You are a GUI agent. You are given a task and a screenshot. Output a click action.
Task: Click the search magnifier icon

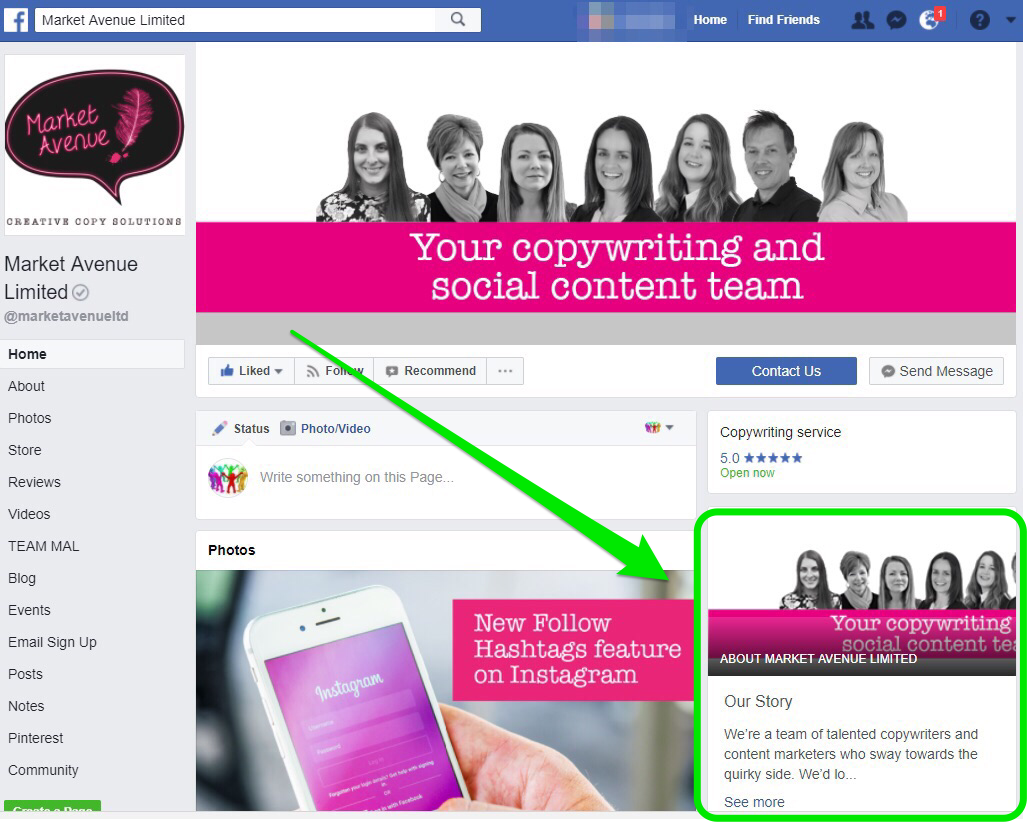[458, 20]
